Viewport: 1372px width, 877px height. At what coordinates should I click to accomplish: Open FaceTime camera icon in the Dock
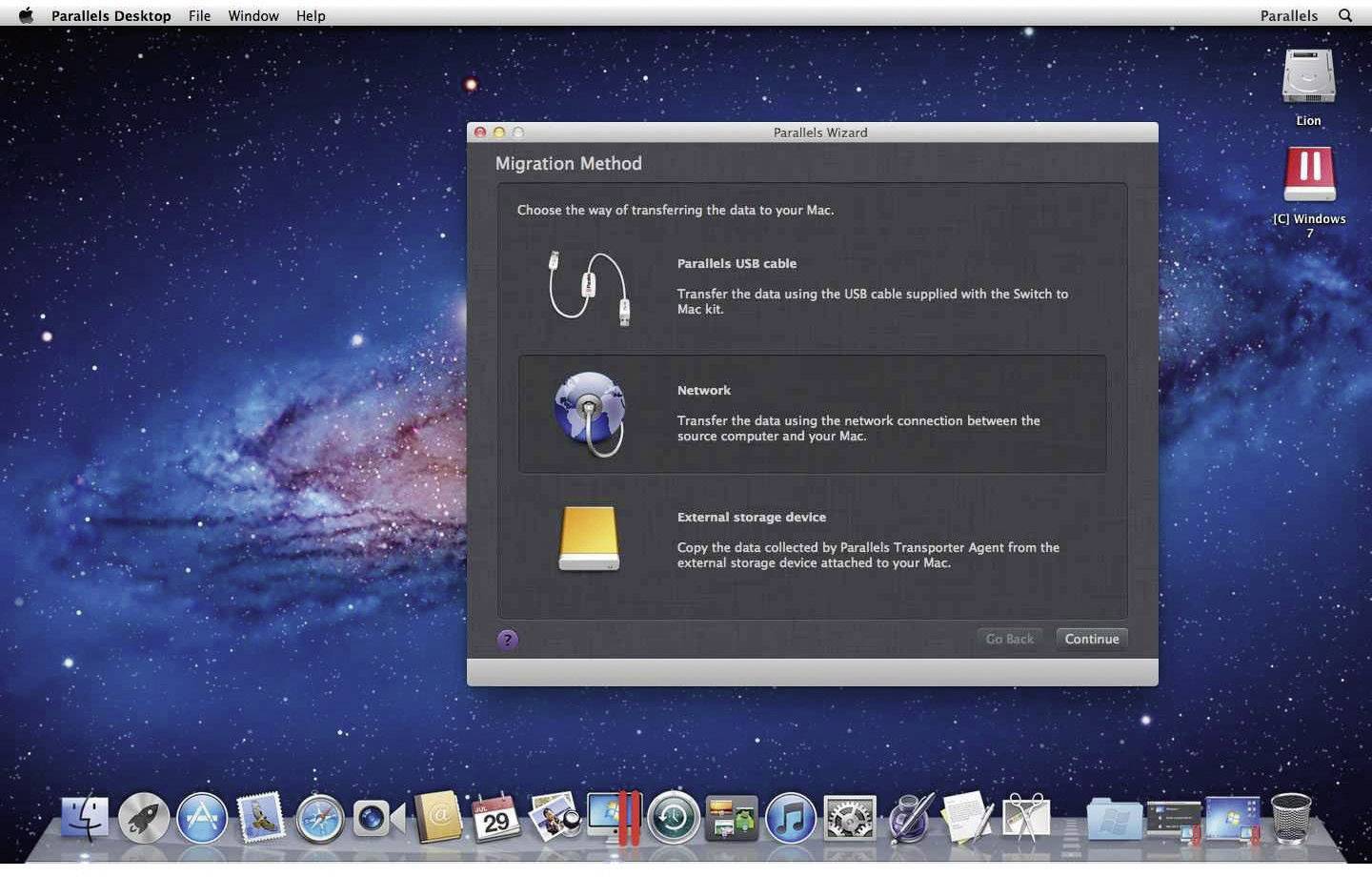pyautogui.click(x=378, y=818)
